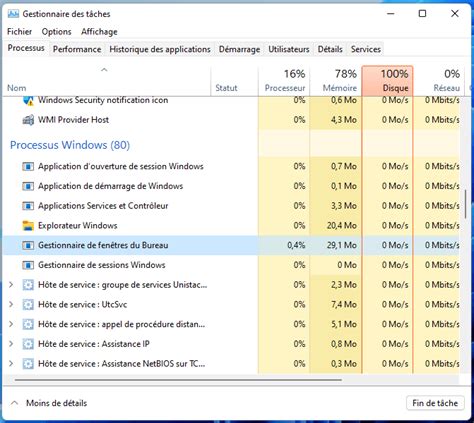The width and height of the screenshot is (474, 423).
Task: Select the WMI Provider Host row
Action: [232, 120]
